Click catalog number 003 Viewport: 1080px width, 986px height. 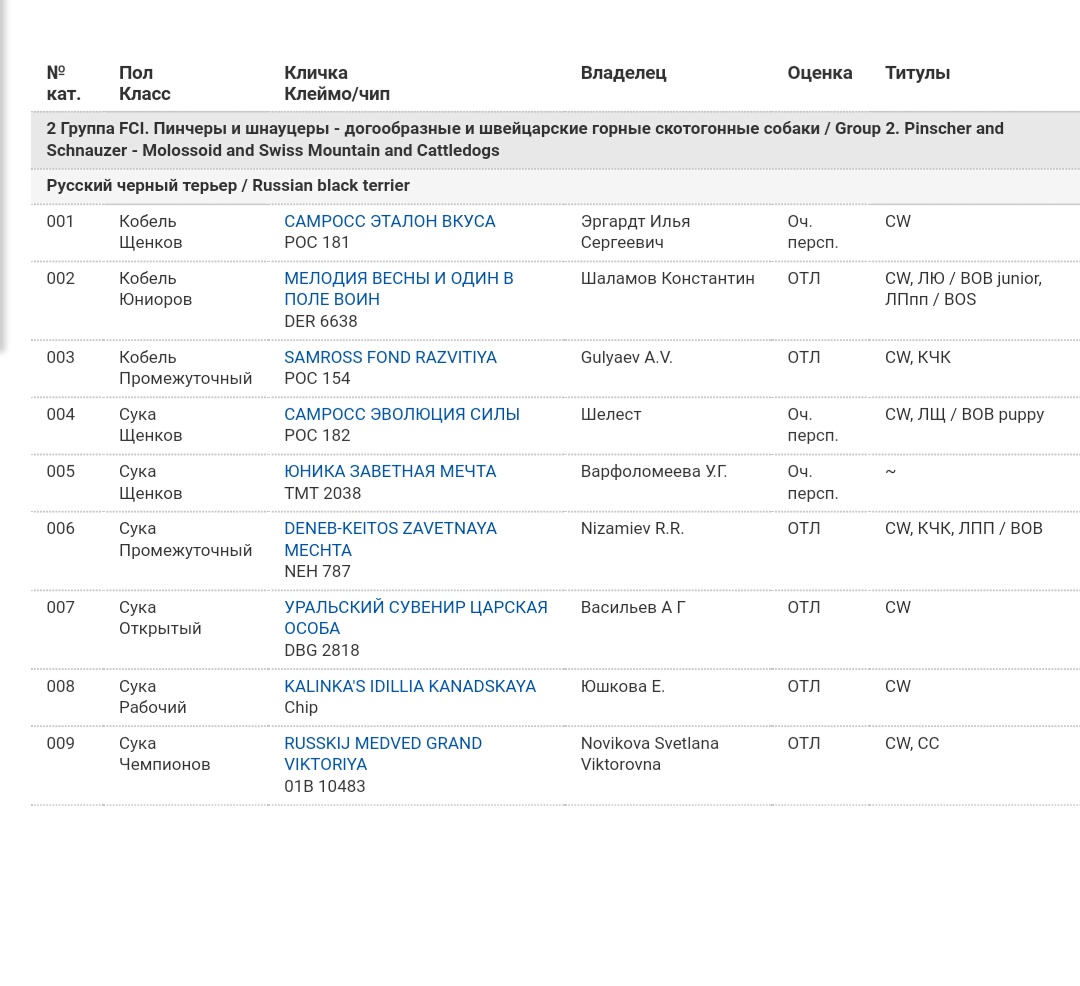61,357
